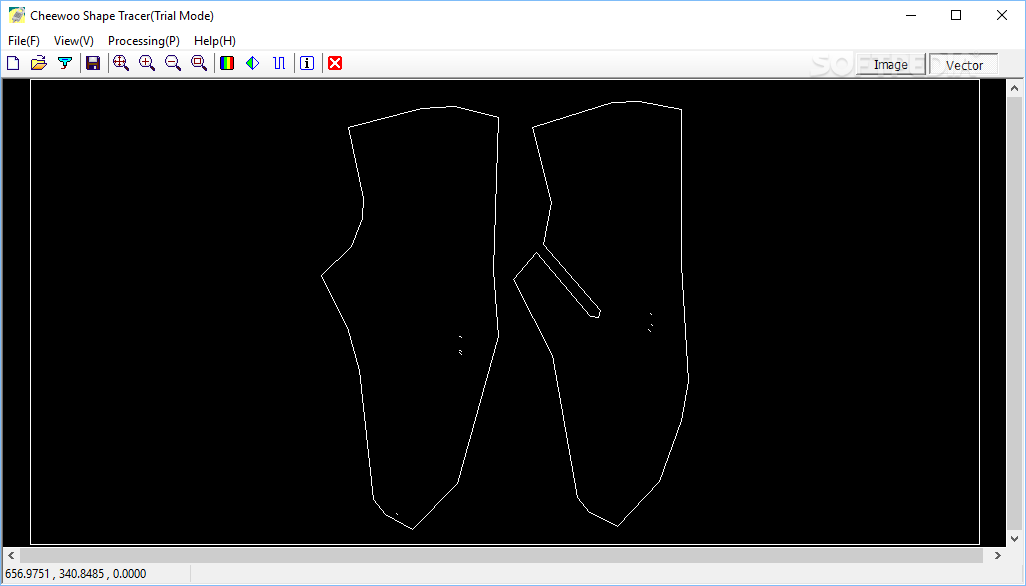Click the funnel filter toolbar icon
Viewport: 1026px width, 586px height.
(65, 63)
